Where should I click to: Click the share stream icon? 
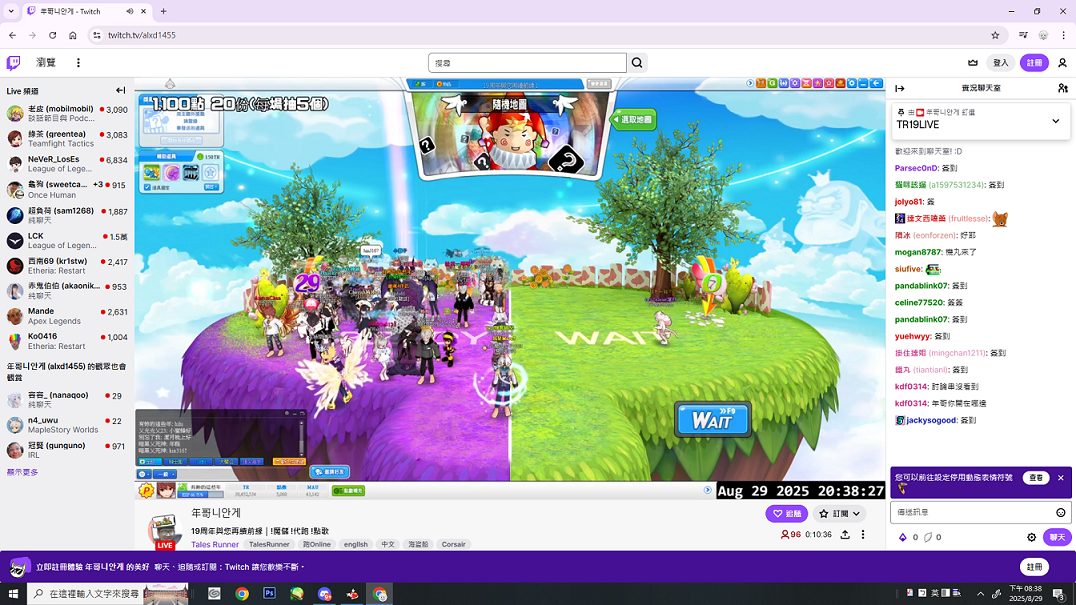click(845, 535)
